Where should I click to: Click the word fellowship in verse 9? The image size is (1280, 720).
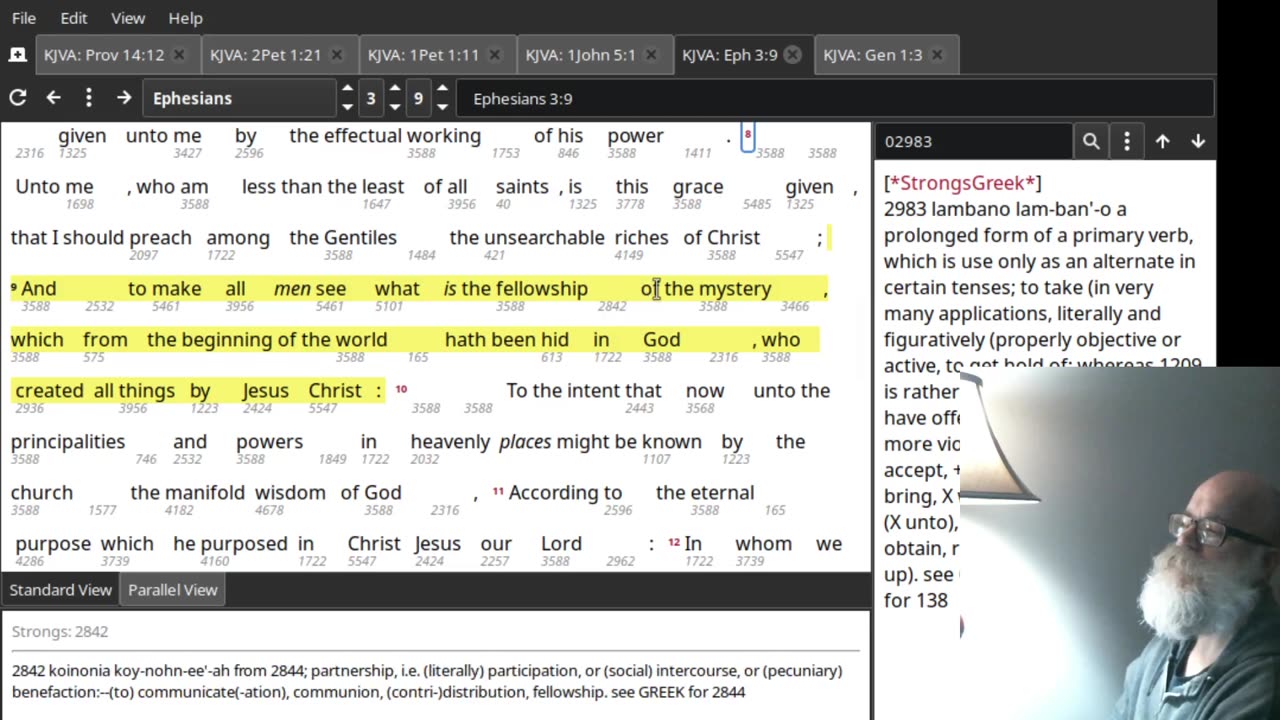click(x=541, y=288)
